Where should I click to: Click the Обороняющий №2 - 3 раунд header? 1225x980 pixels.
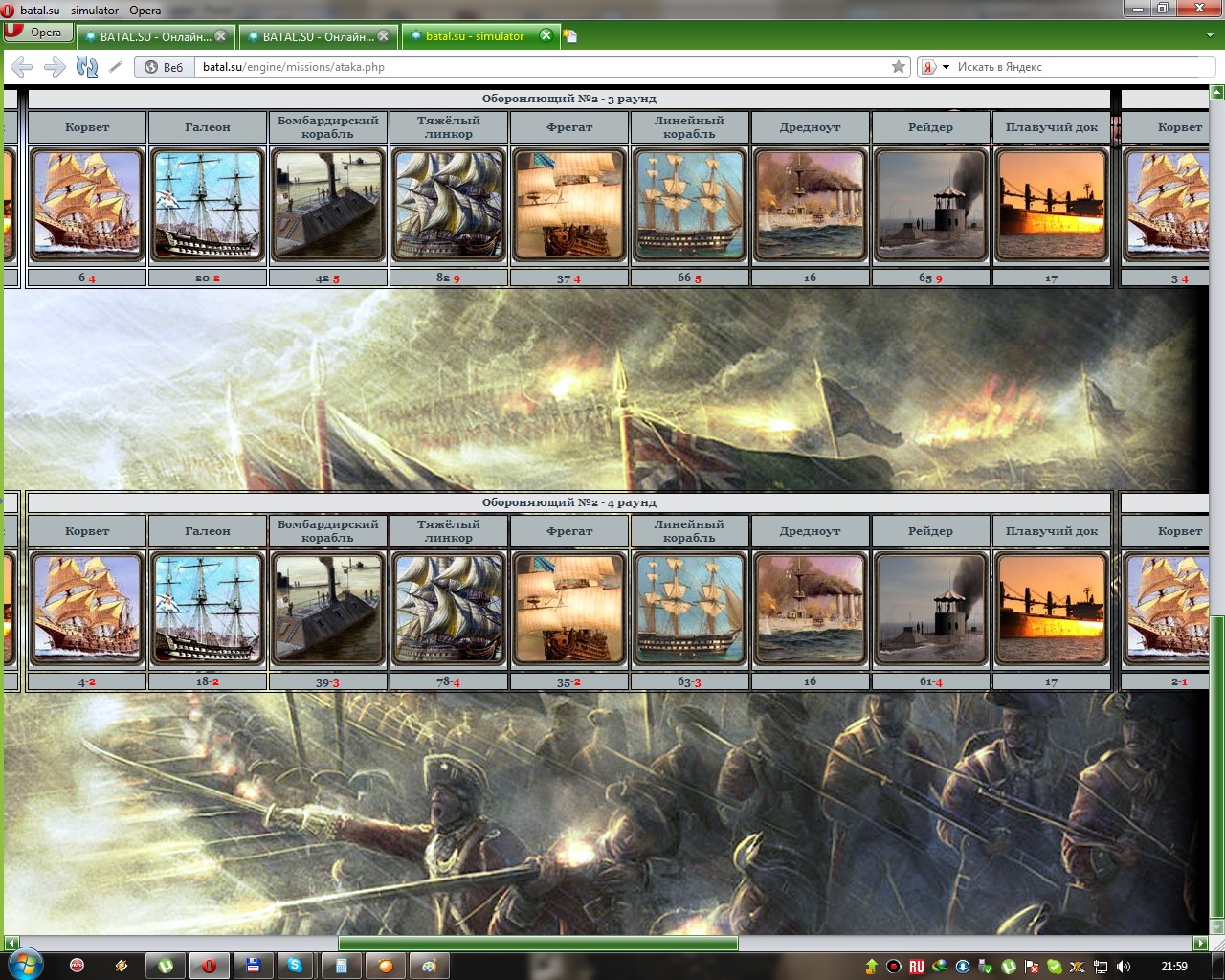[569, 99]
